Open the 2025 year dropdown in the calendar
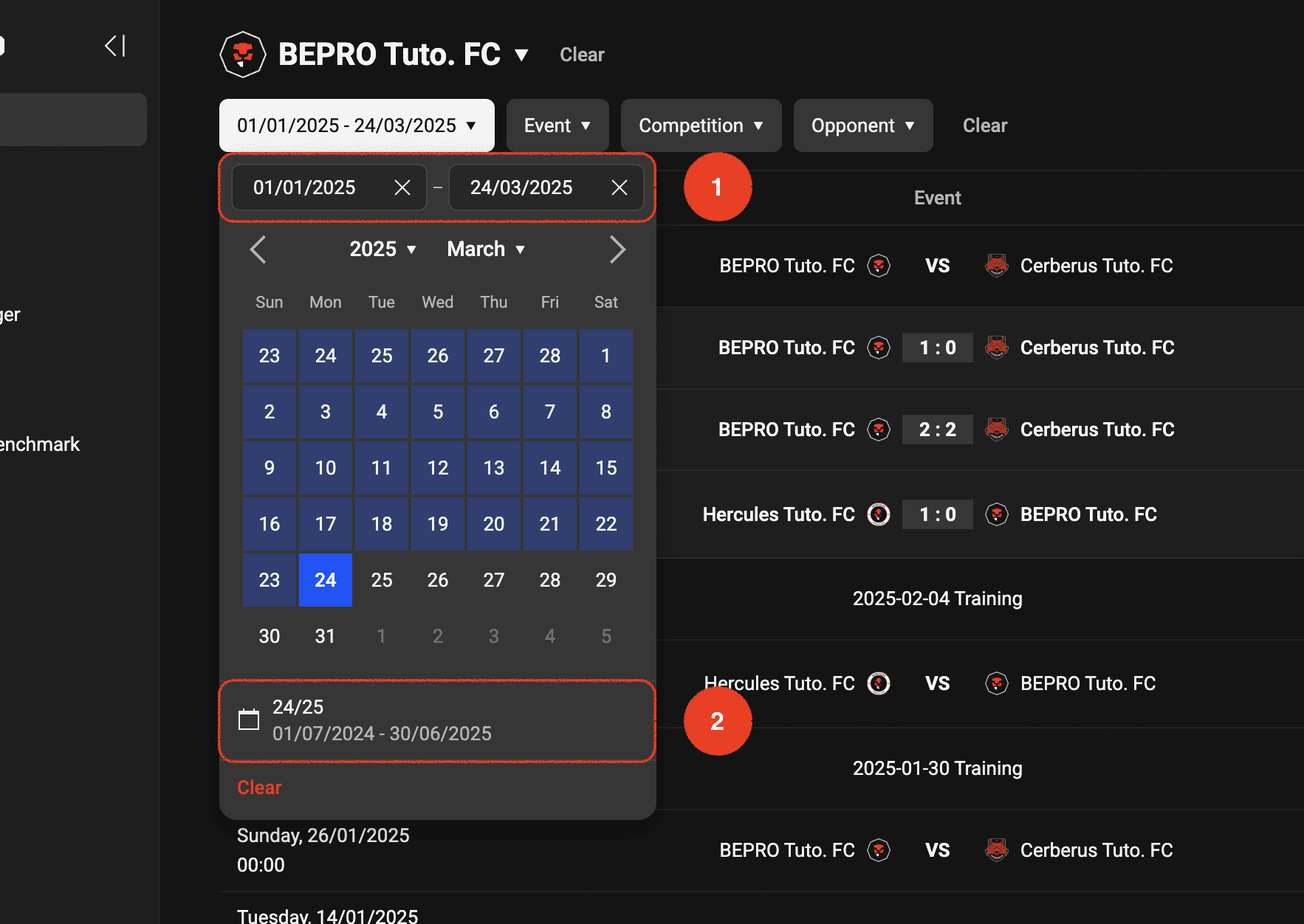This screenshot has width=1304, height=924. click(383, 249)
